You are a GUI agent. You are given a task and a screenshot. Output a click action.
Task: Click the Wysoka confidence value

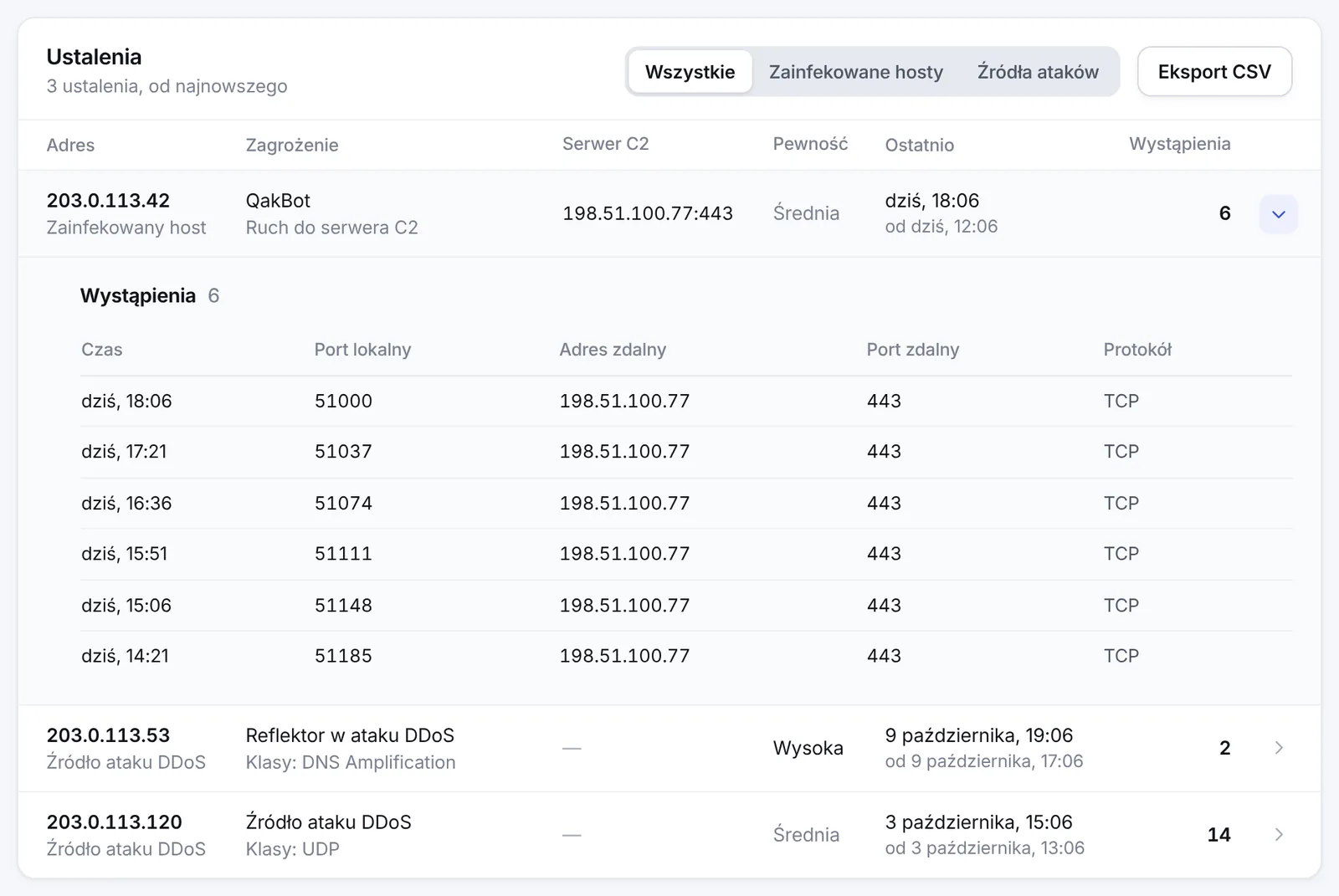808,748
